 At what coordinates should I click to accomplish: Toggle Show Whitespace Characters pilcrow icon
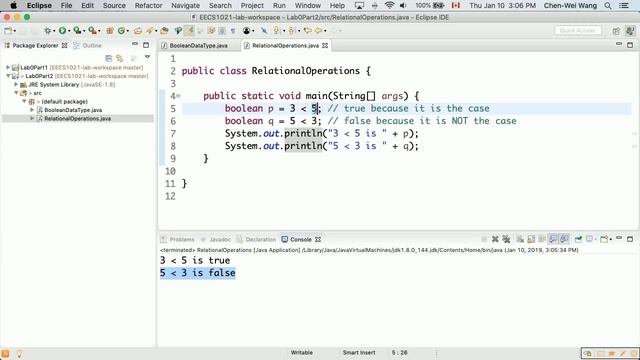(x=233, y=31)
